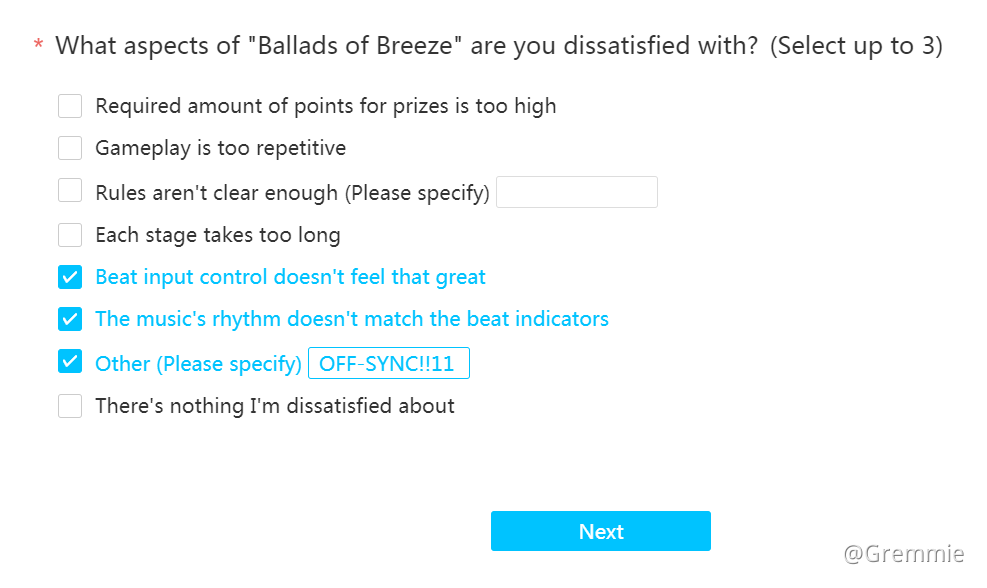Check "Required amount of points for prizes is too high"
The height and width of the screenshot is (588, 987).
pyautogui.click(x=69, y=105)
